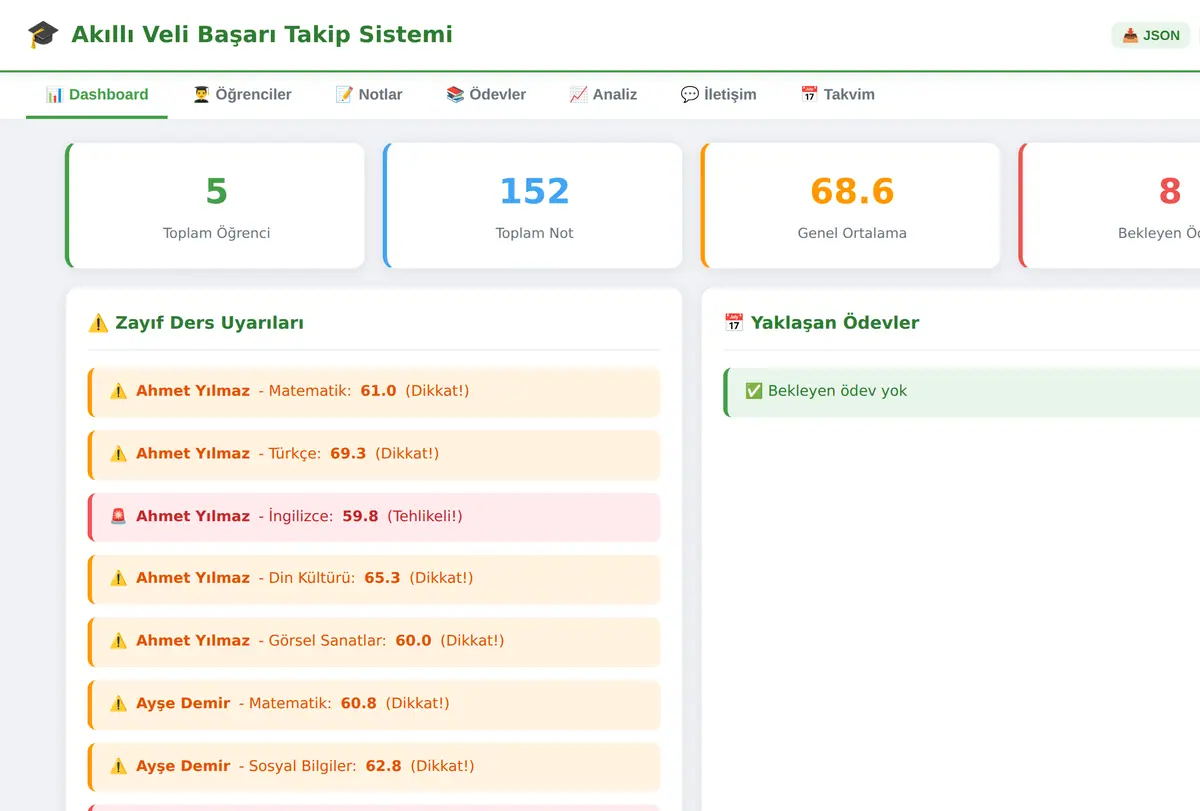Switch to the Takvim tab

[837, 95]
